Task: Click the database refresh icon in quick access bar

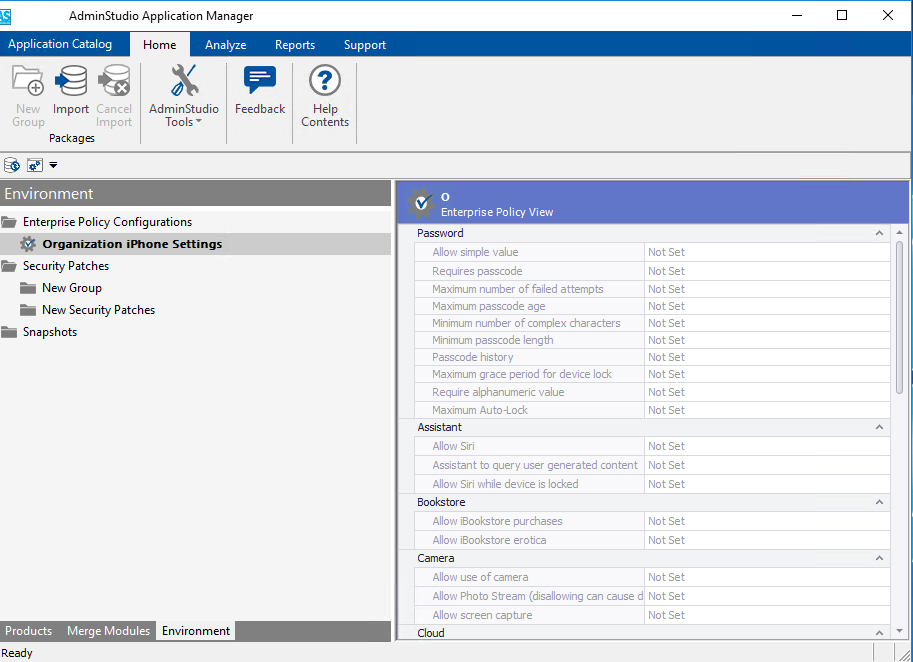Action: (12, 165)
